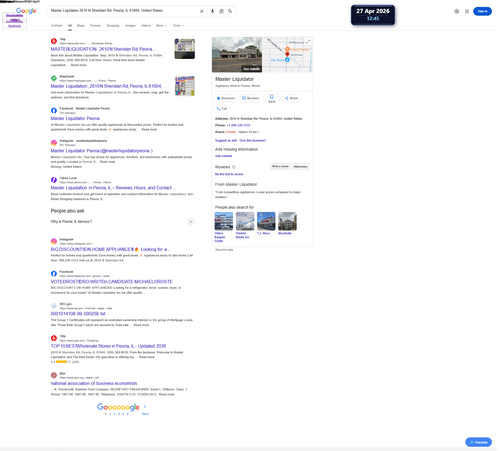Expand the map with the fullscreen icon

tap(308, 42)
